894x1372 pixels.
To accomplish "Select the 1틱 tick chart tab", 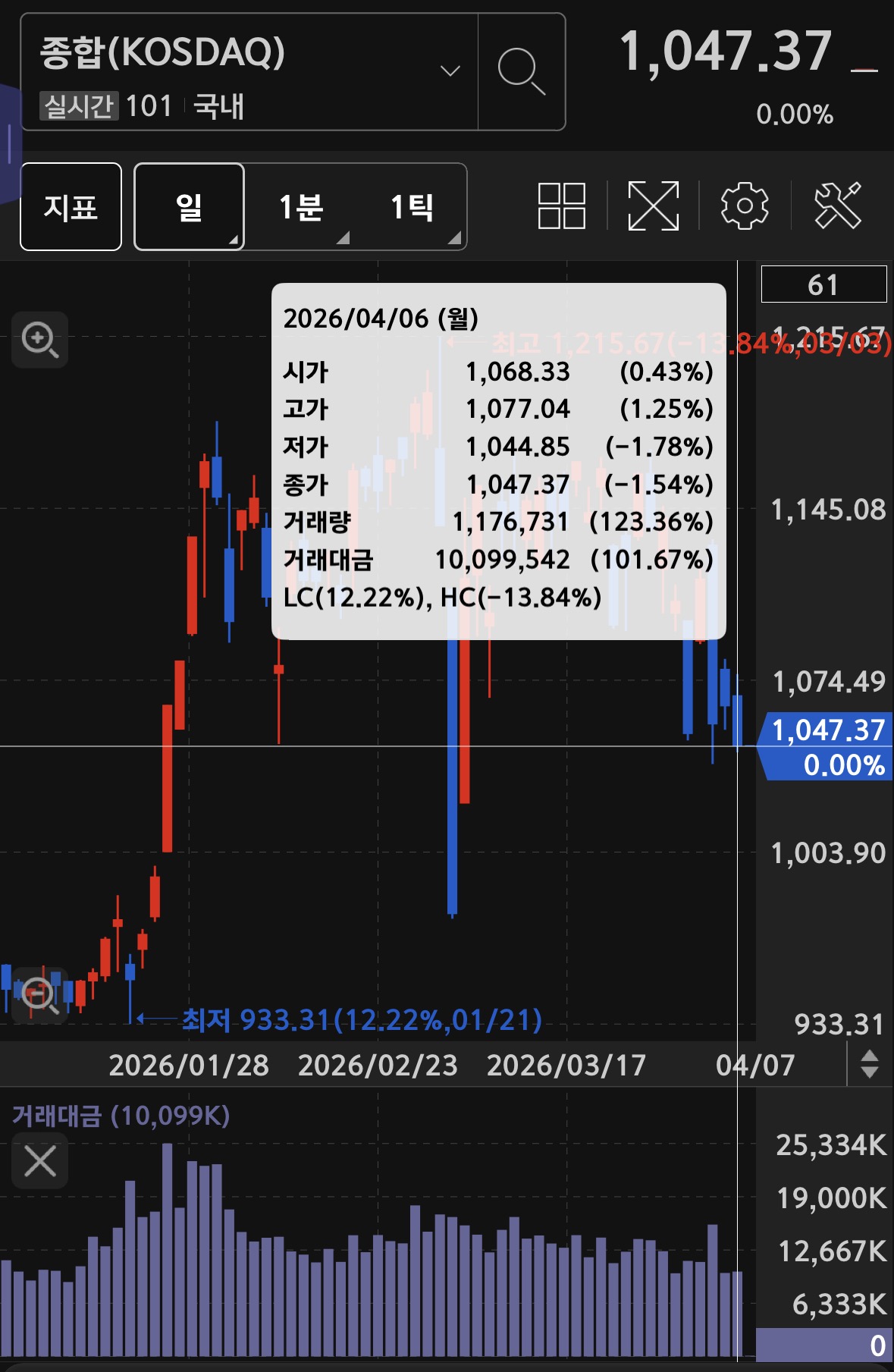I will click(412, 207).
